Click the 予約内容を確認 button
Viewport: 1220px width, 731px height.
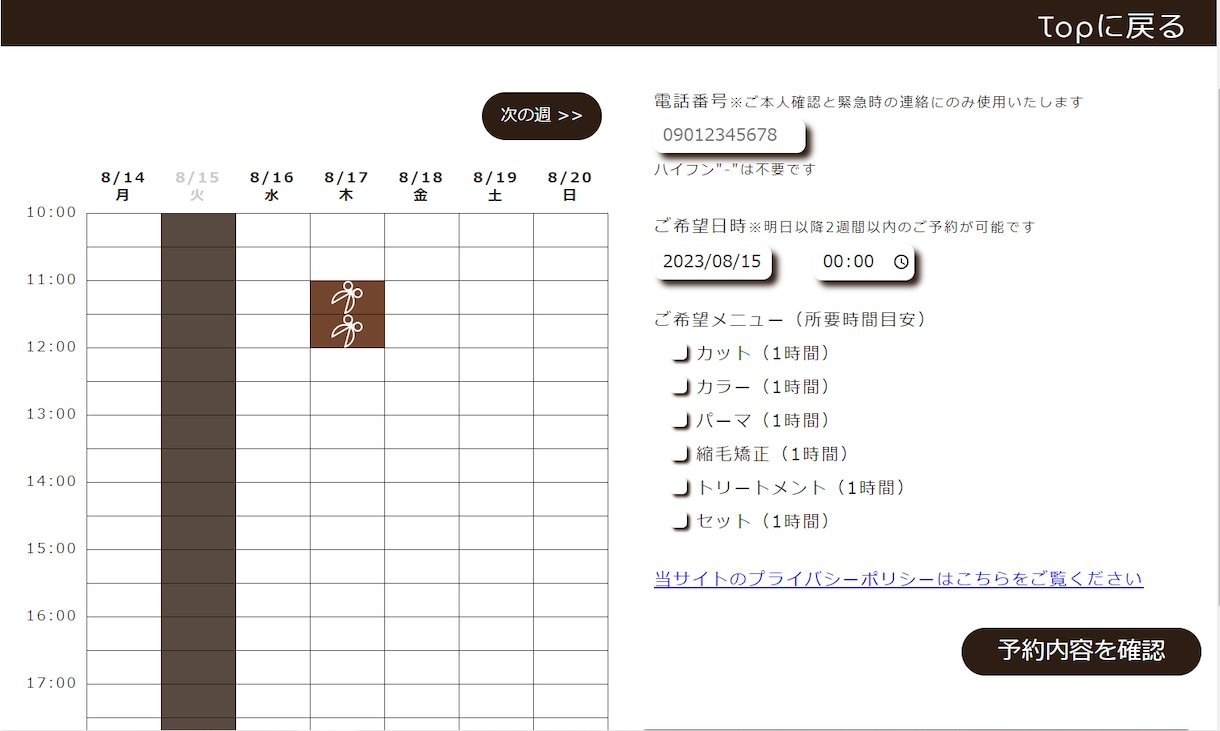[1081, 651]
